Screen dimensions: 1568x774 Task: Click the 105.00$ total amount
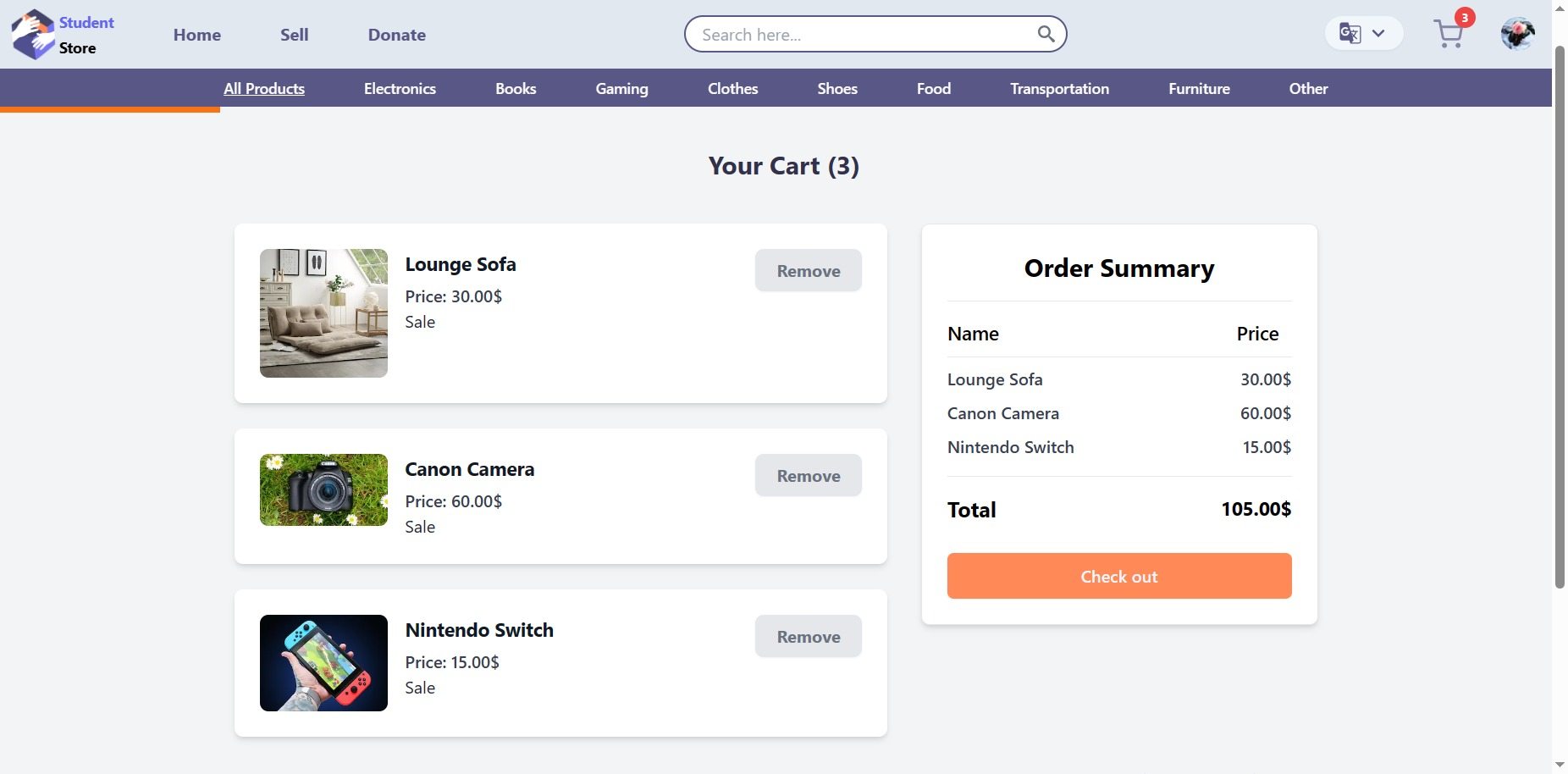click(1256, 509)
